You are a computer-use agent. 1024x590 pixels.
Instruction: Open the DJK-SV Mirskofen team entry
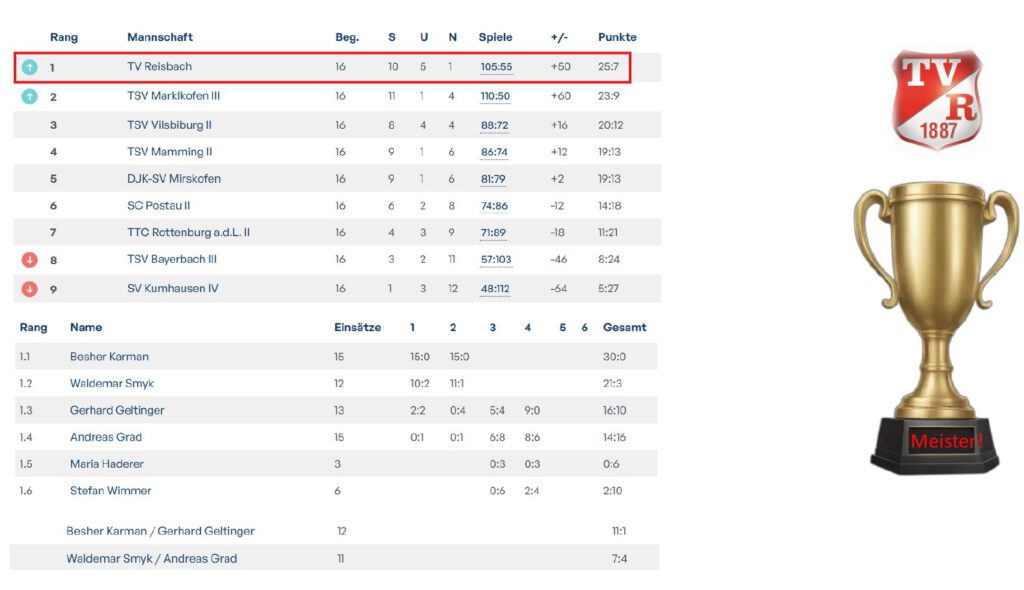[174, 179]
